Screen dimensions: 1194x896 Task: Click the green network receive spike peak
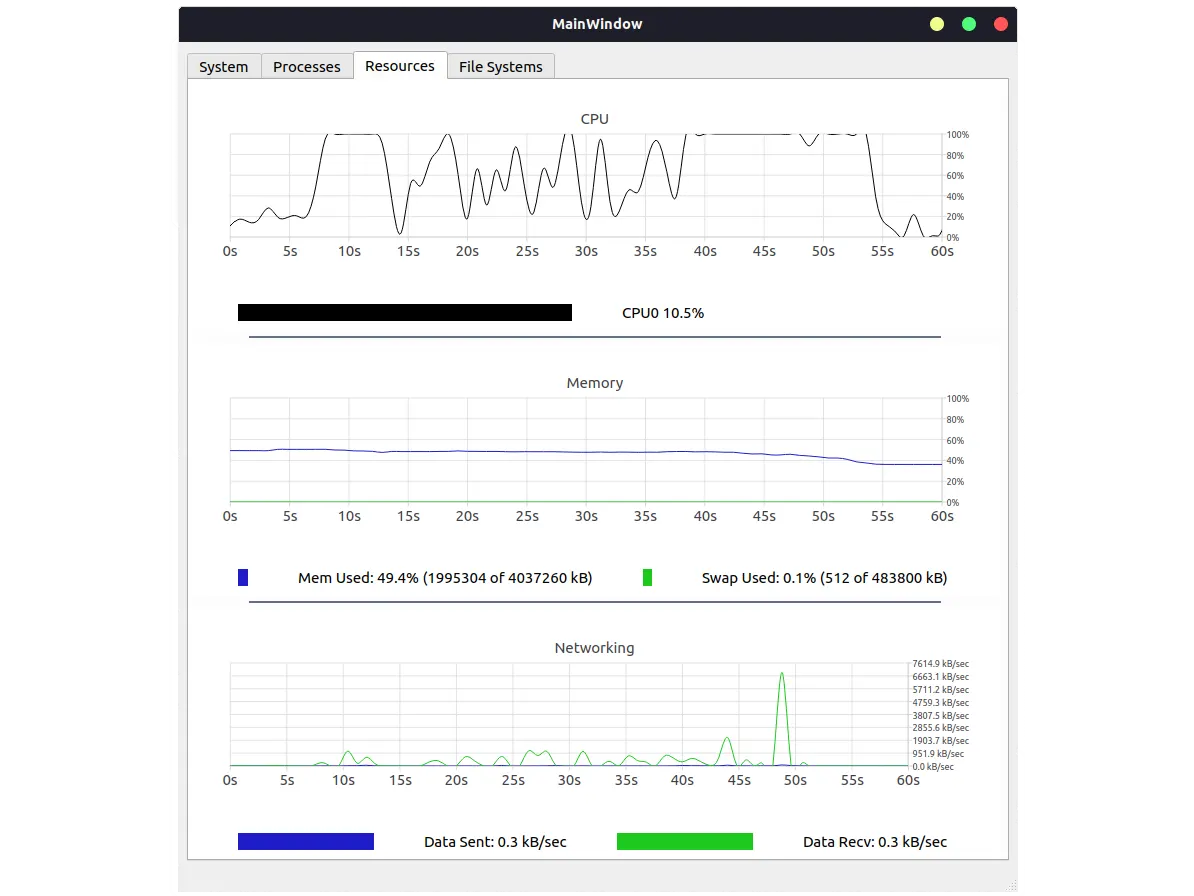[x=782, y=674]
